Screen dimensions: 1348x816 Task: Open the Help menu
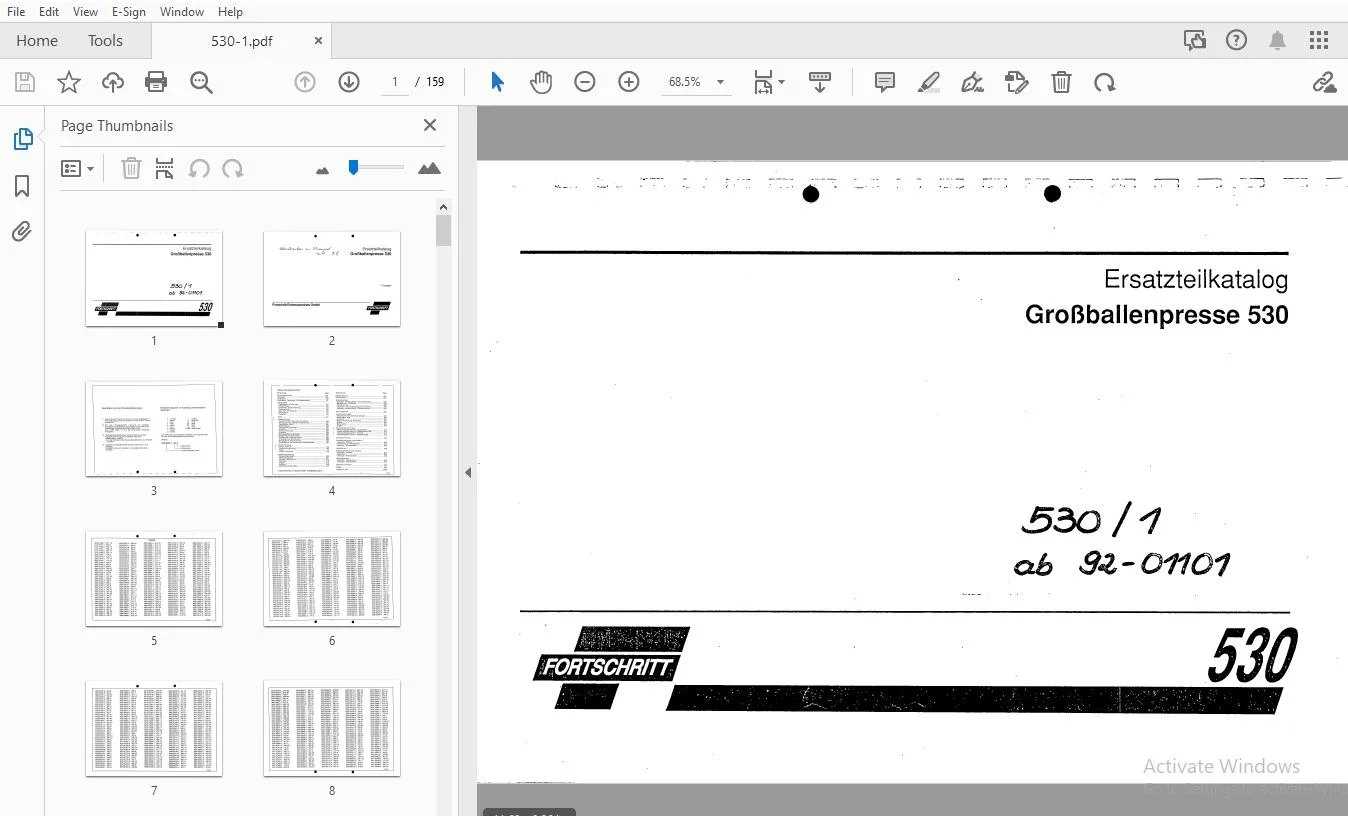[230, 11]
